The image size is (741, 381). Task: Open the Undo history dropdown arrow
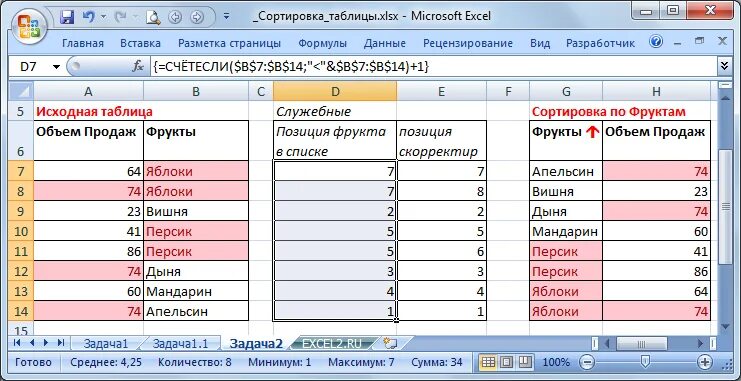pyautogui.click(x=102, y=17)
